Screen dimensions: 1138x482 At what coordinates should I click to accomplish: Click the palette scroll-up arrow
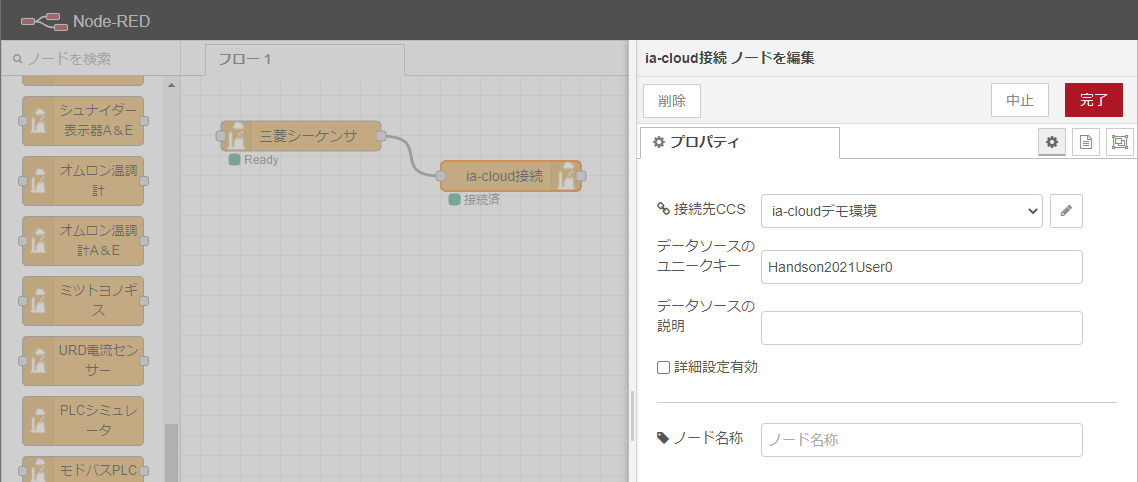point(171,86)
